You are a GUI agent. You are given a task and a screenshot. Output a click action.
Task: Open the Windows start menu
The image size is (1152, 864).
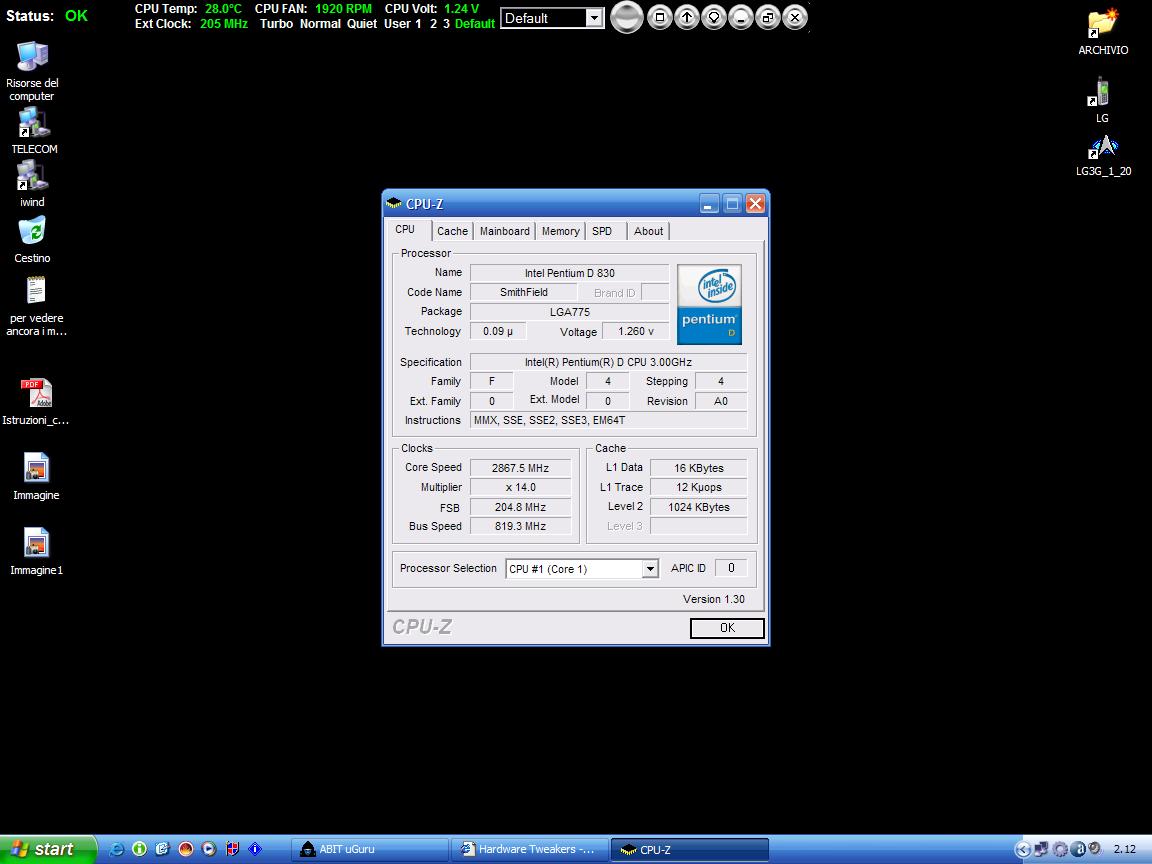pos(47,849)
